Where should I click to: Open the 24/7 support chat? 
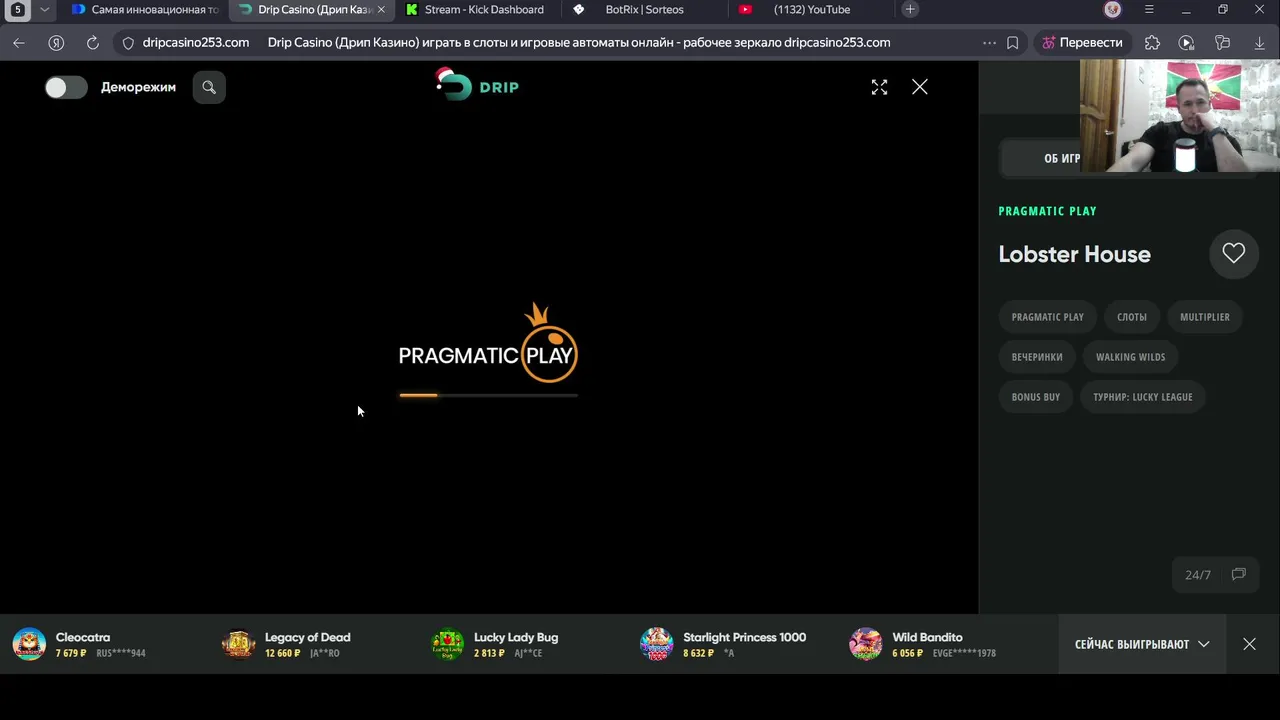1214,575
